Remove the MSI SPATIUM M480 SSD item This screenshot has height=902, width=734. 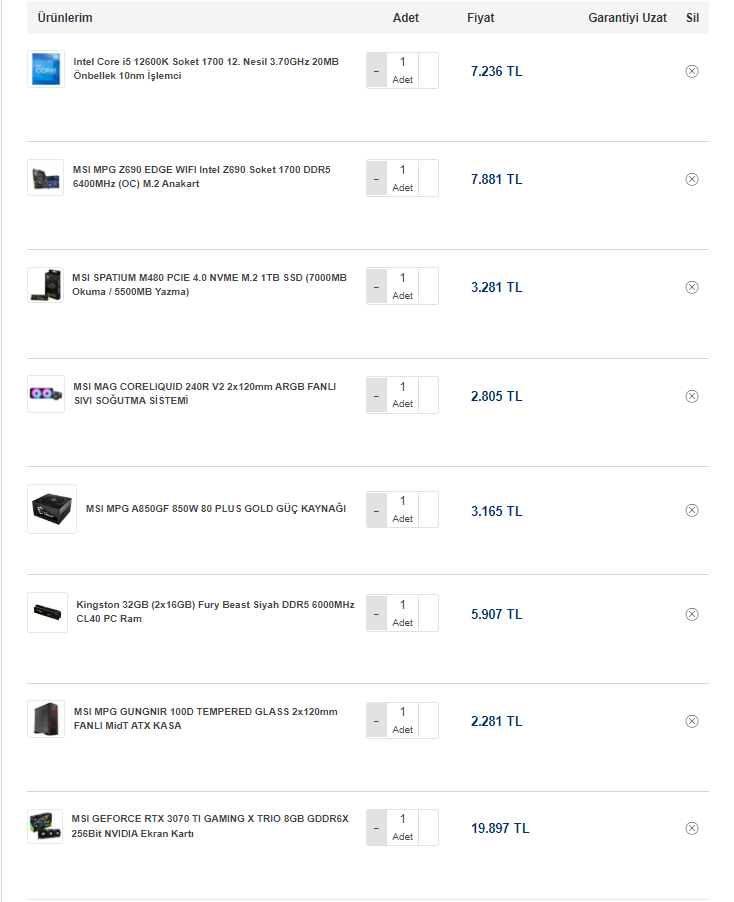pyautogui.click(x=692, y=288)
